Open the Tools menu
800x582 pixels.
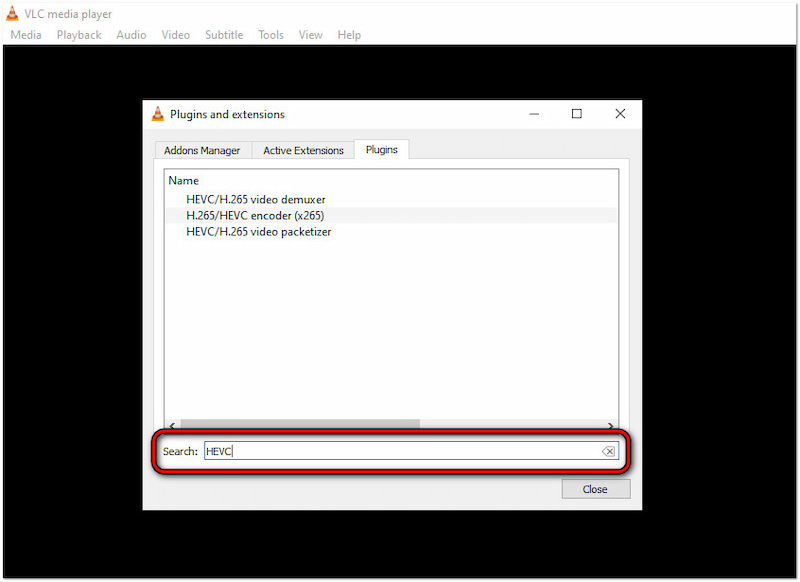271,35
